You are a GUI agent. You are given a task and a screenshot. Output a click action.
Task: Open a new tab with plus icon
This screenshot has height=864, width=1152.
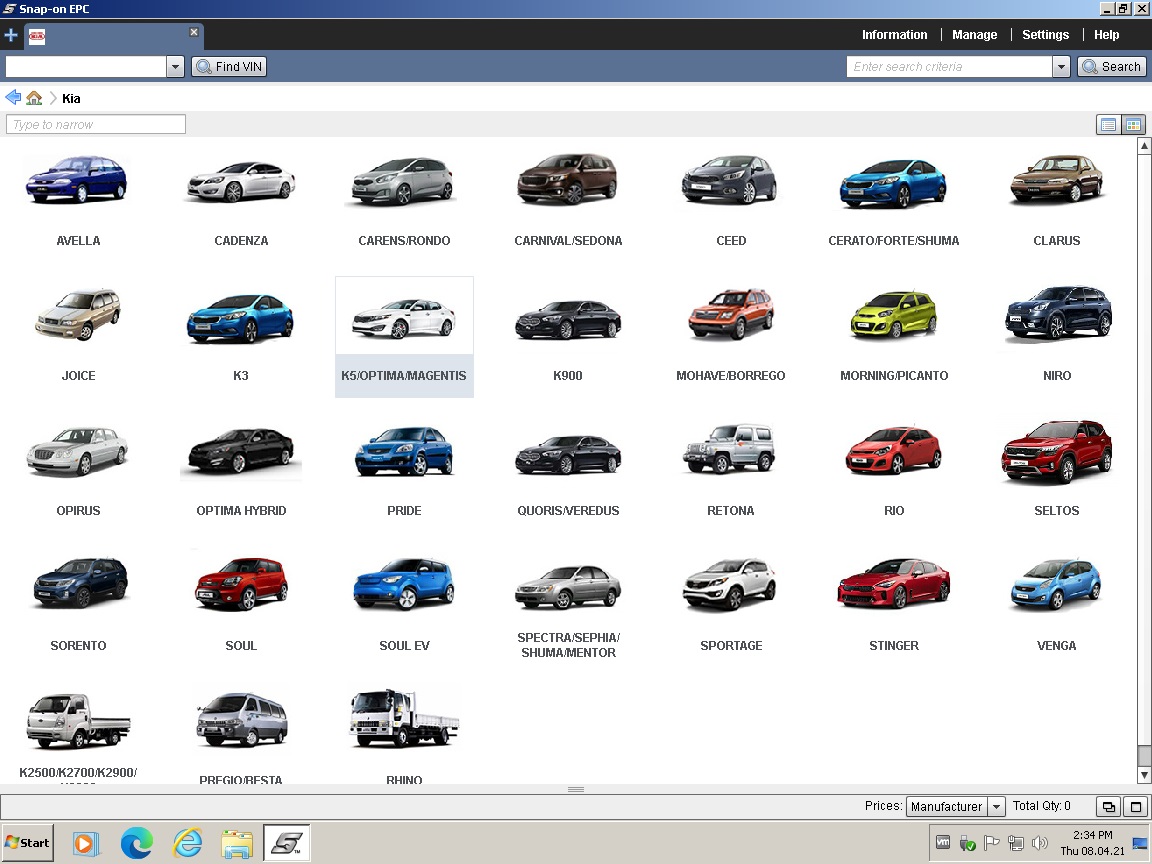[x=11, y=35]
